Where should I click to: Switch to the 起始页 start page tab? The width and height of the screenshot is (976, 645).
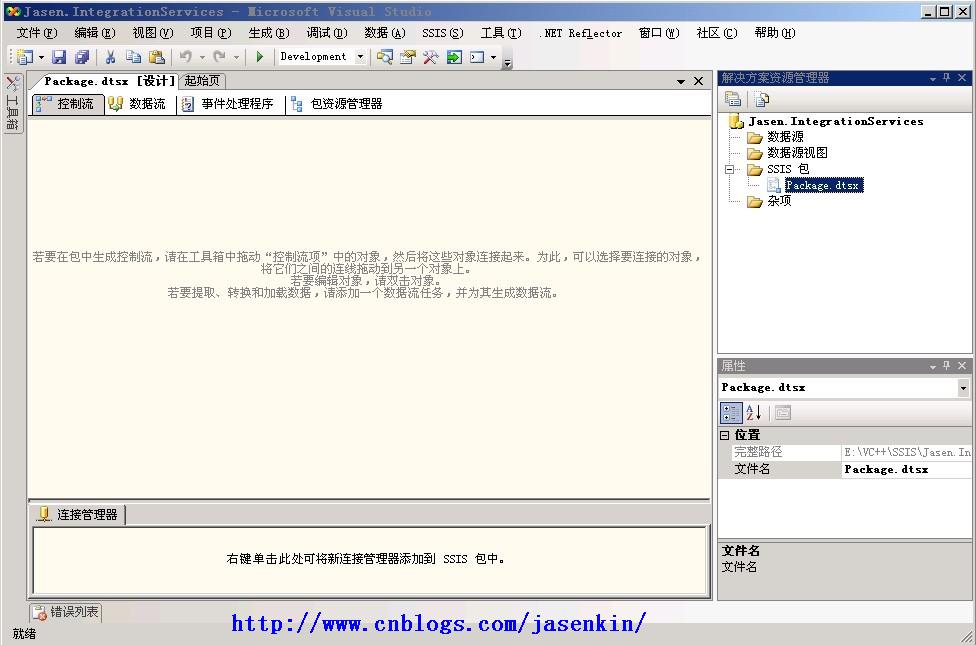coord(202,81)
